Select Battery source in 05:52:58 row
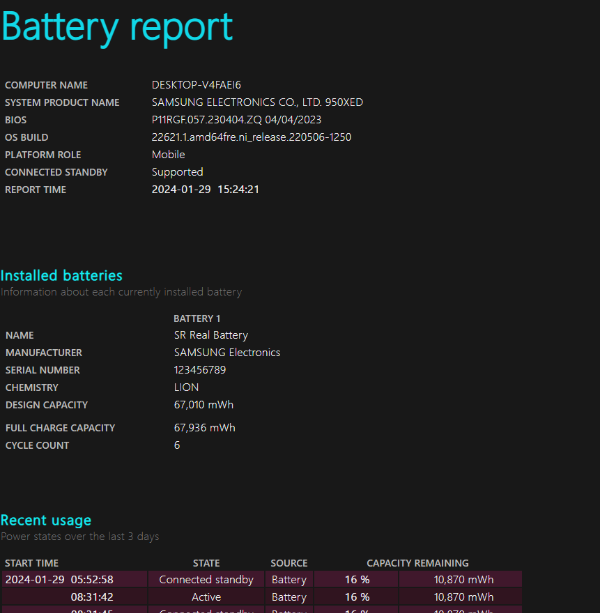Image resolution: width=600 pixels, height=613 pixels. tap(289, 580)
